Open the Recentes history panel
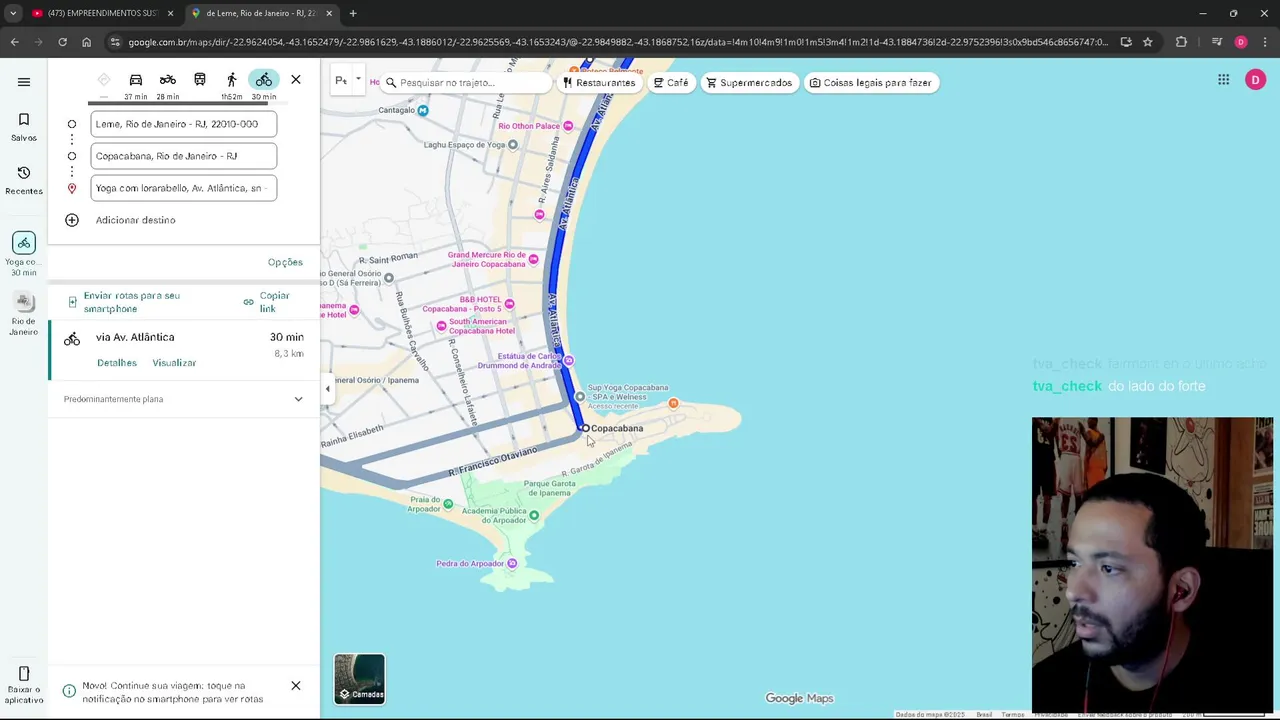Viewport: 1280px width, 720px height. coord(24,181)
